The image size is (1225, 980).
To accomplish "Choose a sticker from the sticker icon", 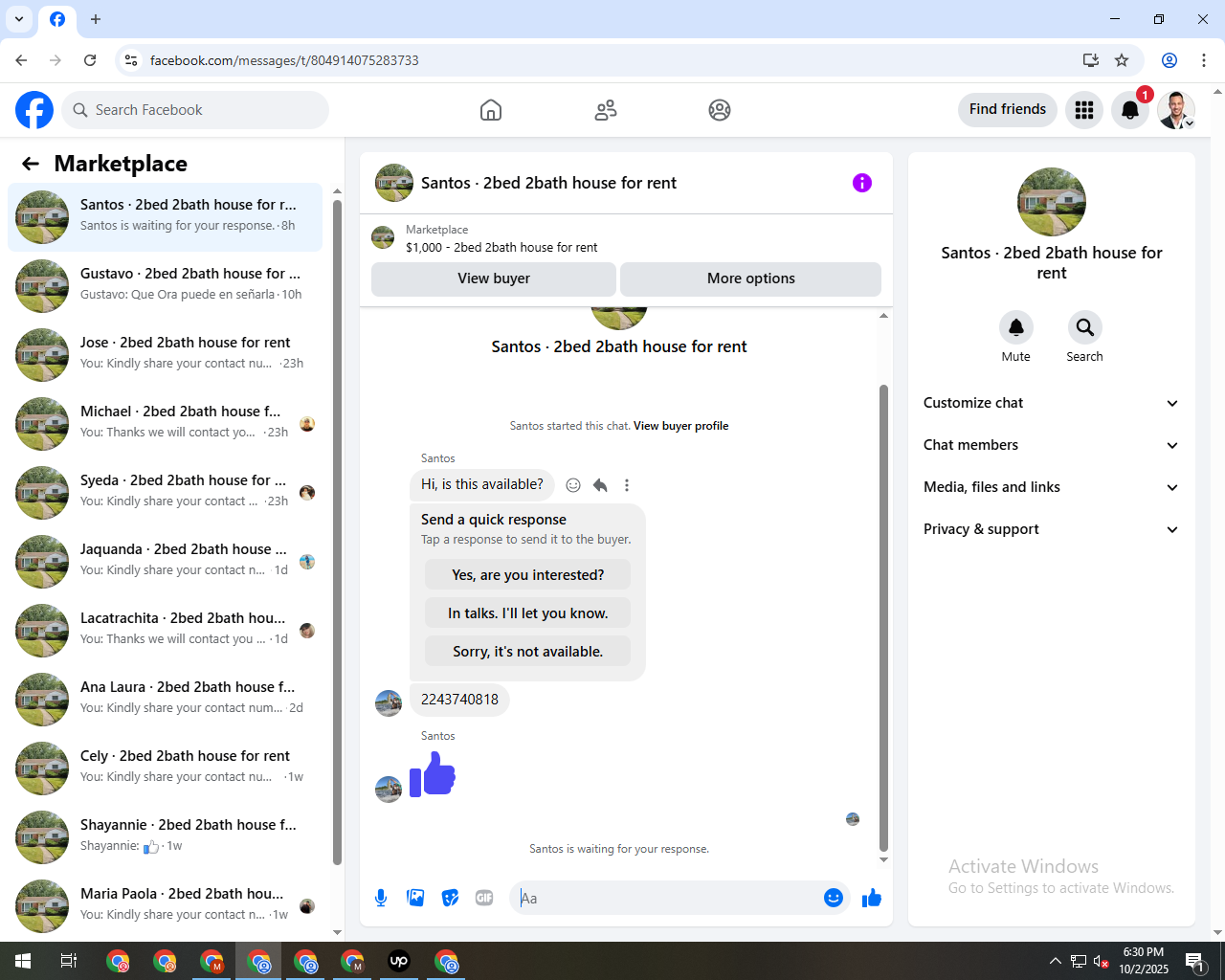I will pyautogui.click(x=450, y=898).
